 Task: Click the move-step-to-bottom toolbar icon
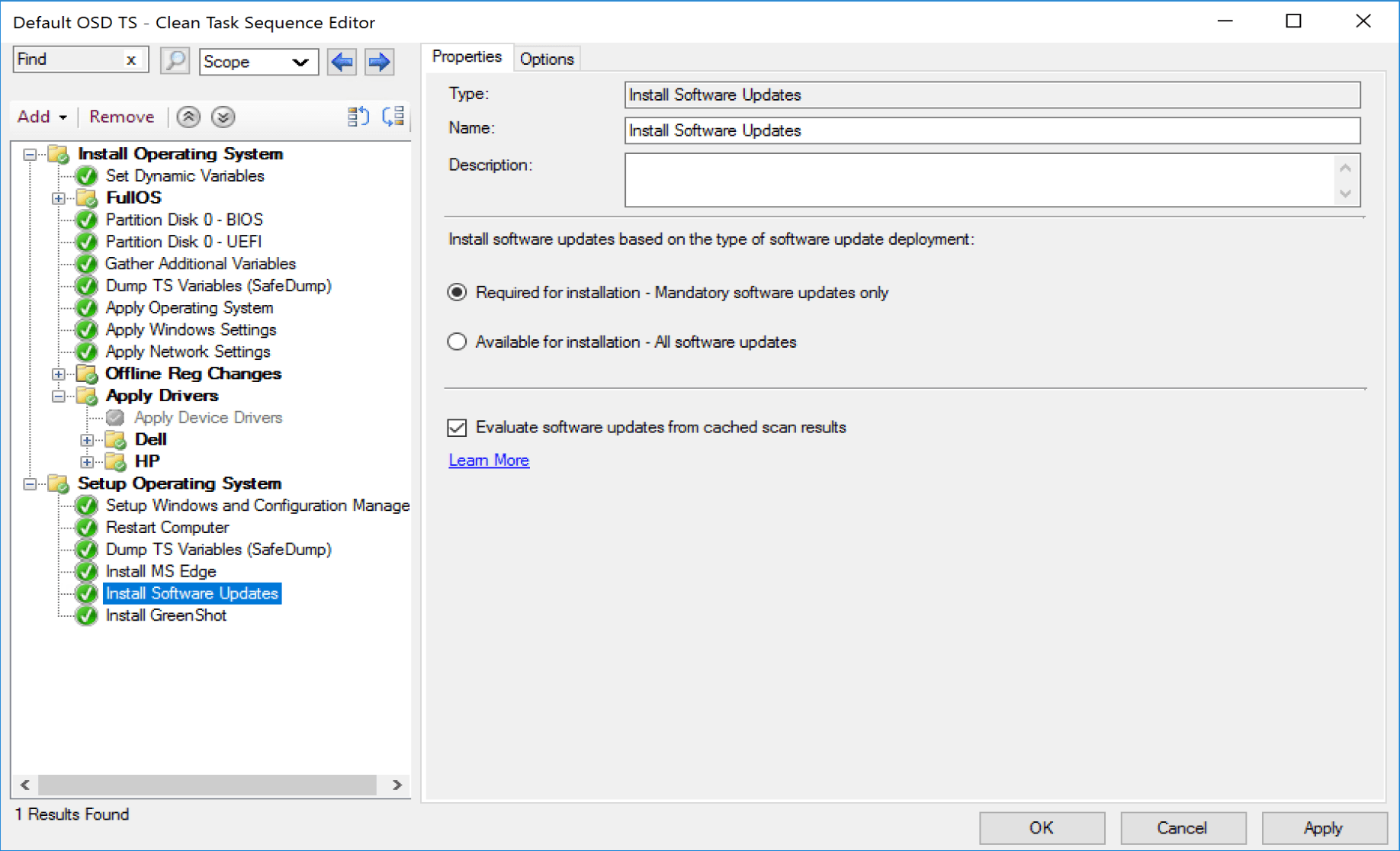tap(393, 116)
